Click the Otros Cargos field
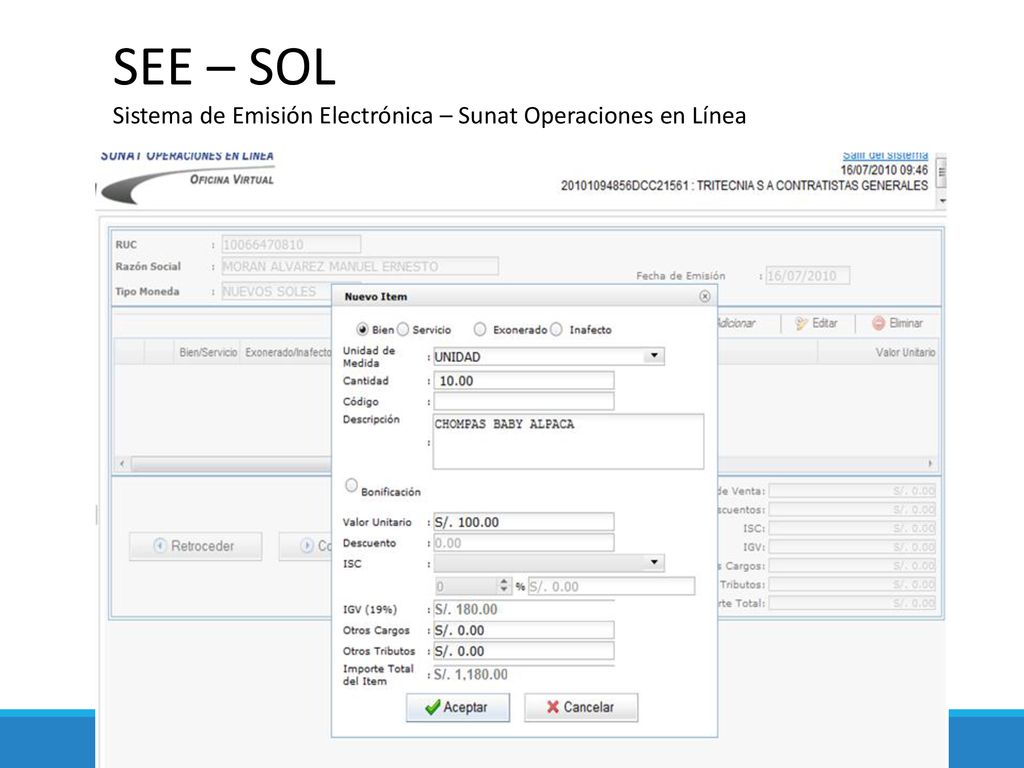 (x=524, y=630)
